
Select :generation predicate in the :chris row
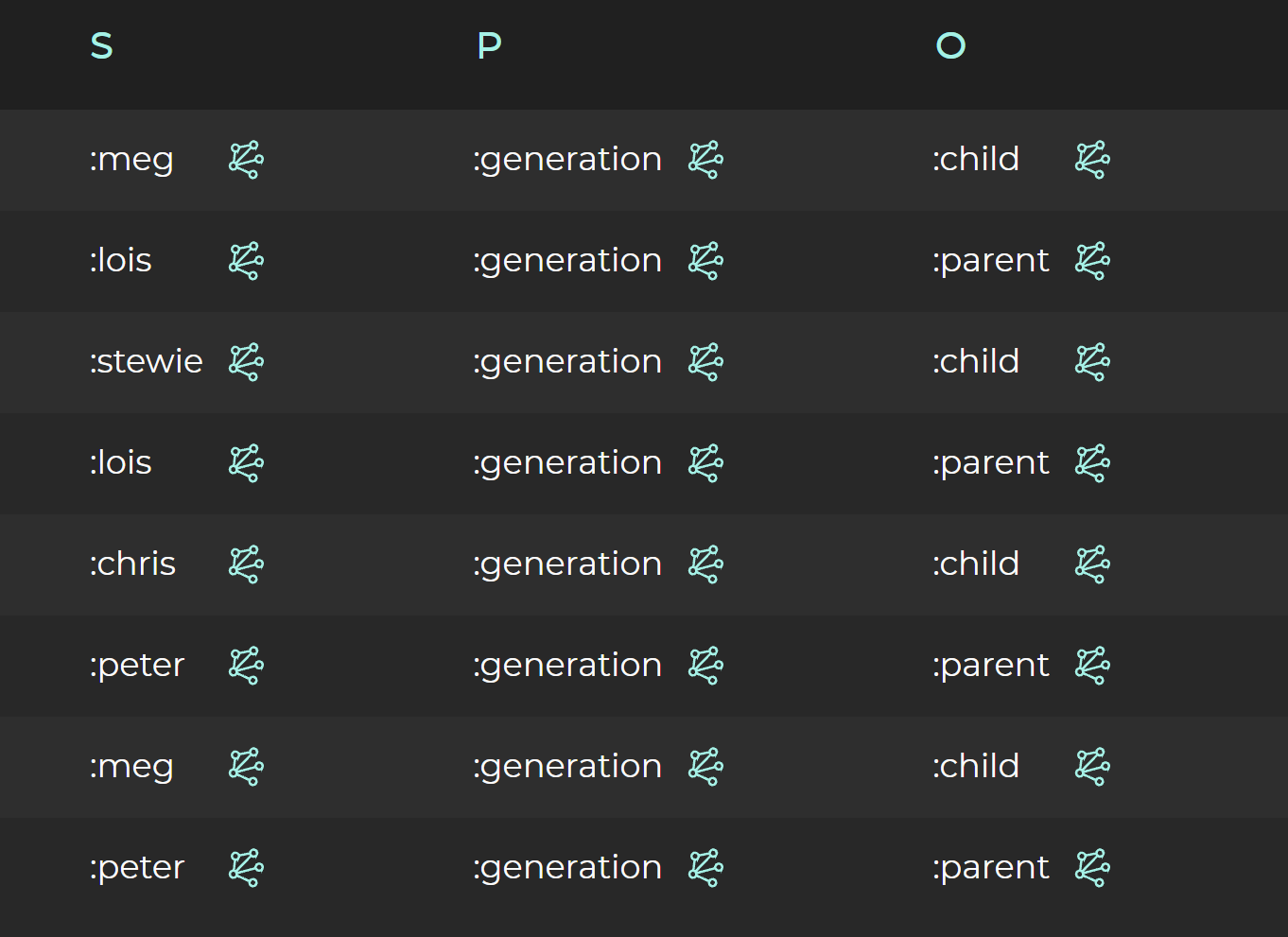pyautogui.click(x=567, y=564)
